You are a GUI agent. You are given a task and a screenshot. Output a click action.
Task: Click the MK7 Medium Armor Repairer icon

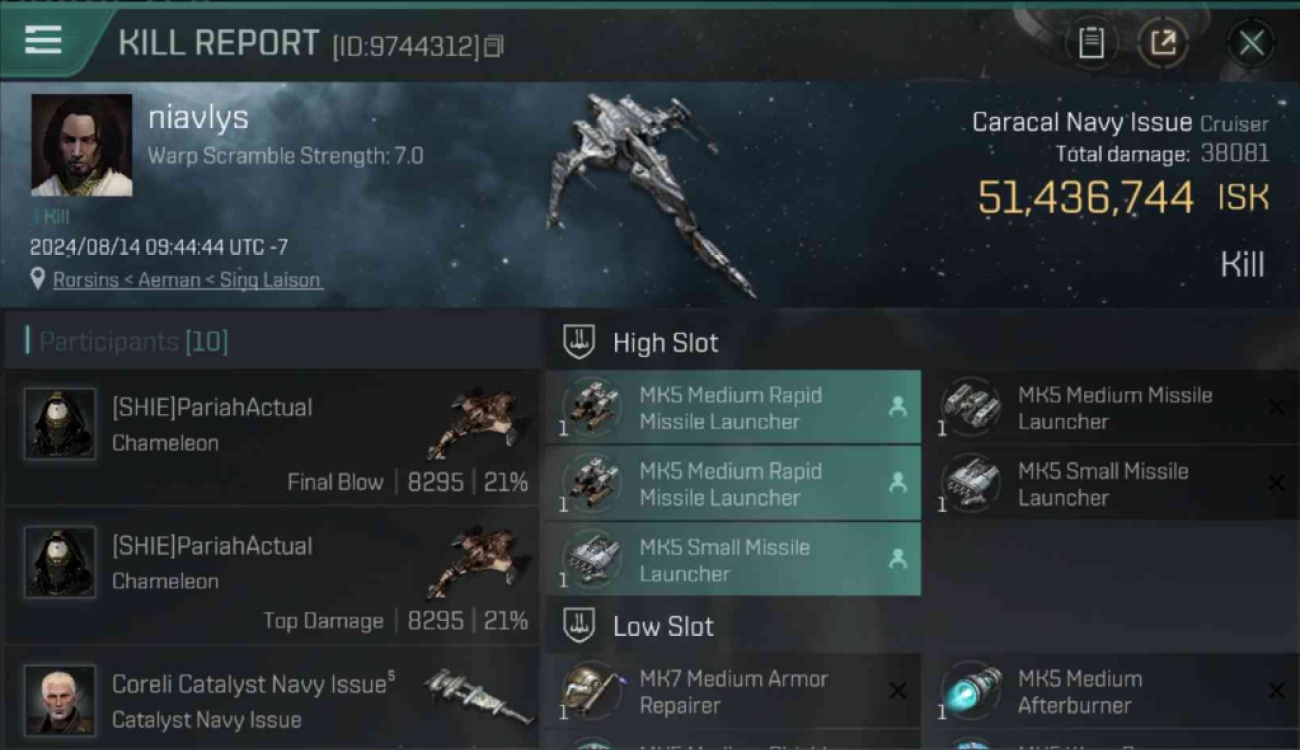point(591,691)
